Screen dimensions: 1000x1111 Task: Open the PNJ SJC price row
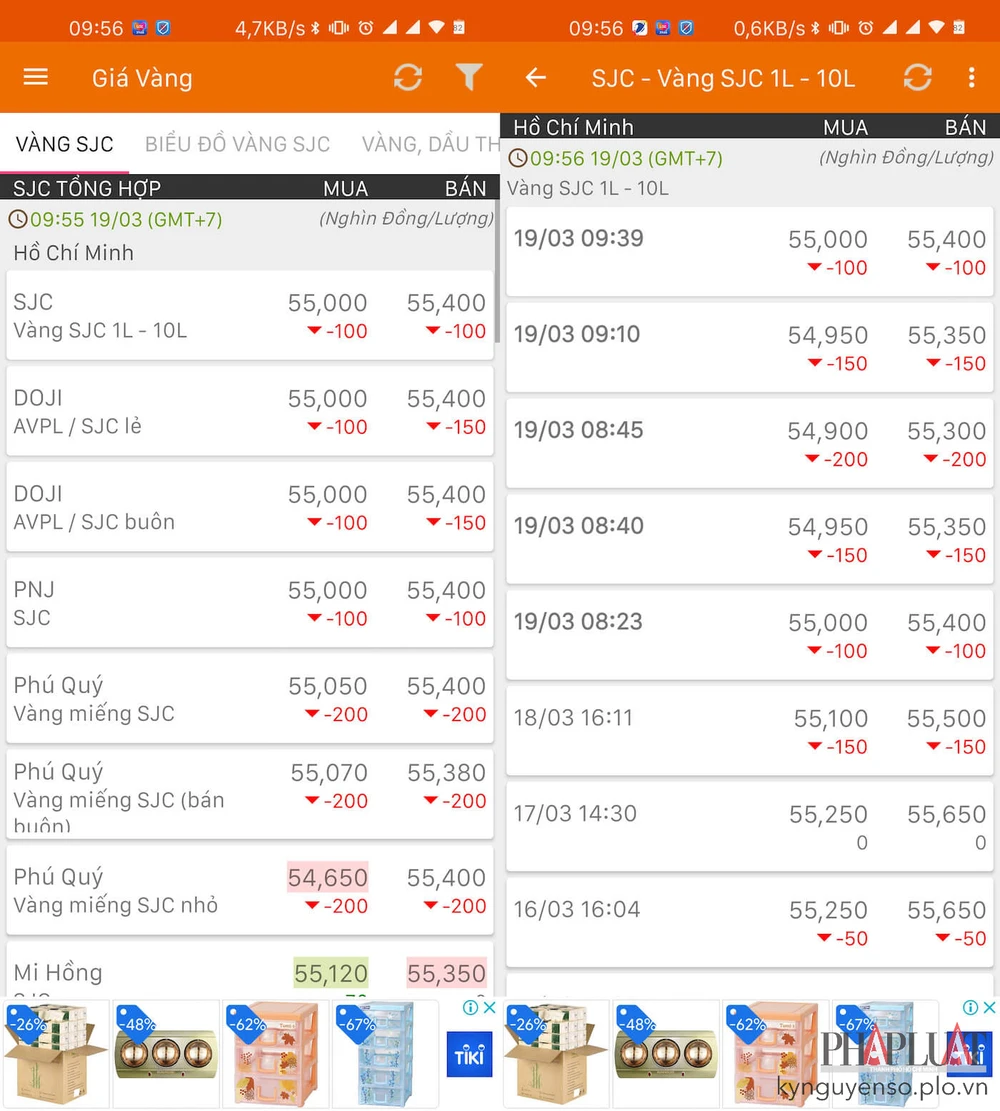pyautogui.click(x=250, y=603)
